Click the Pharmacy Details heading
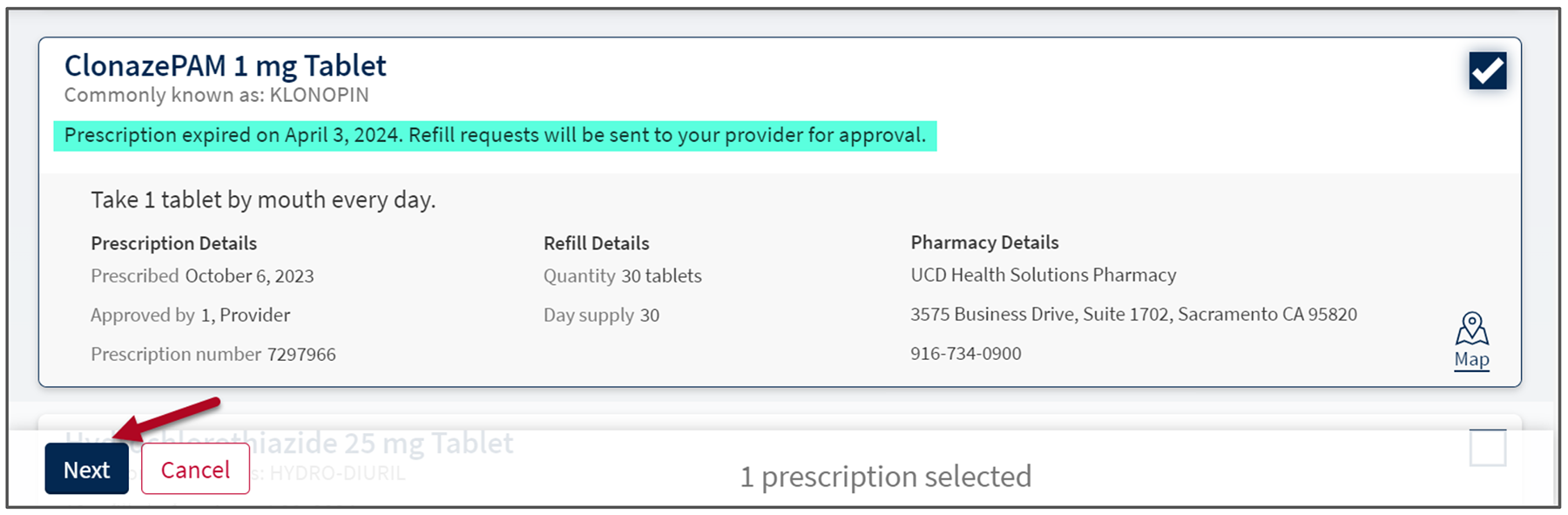This screenshot has width=1568, height=515. point(984,242)
